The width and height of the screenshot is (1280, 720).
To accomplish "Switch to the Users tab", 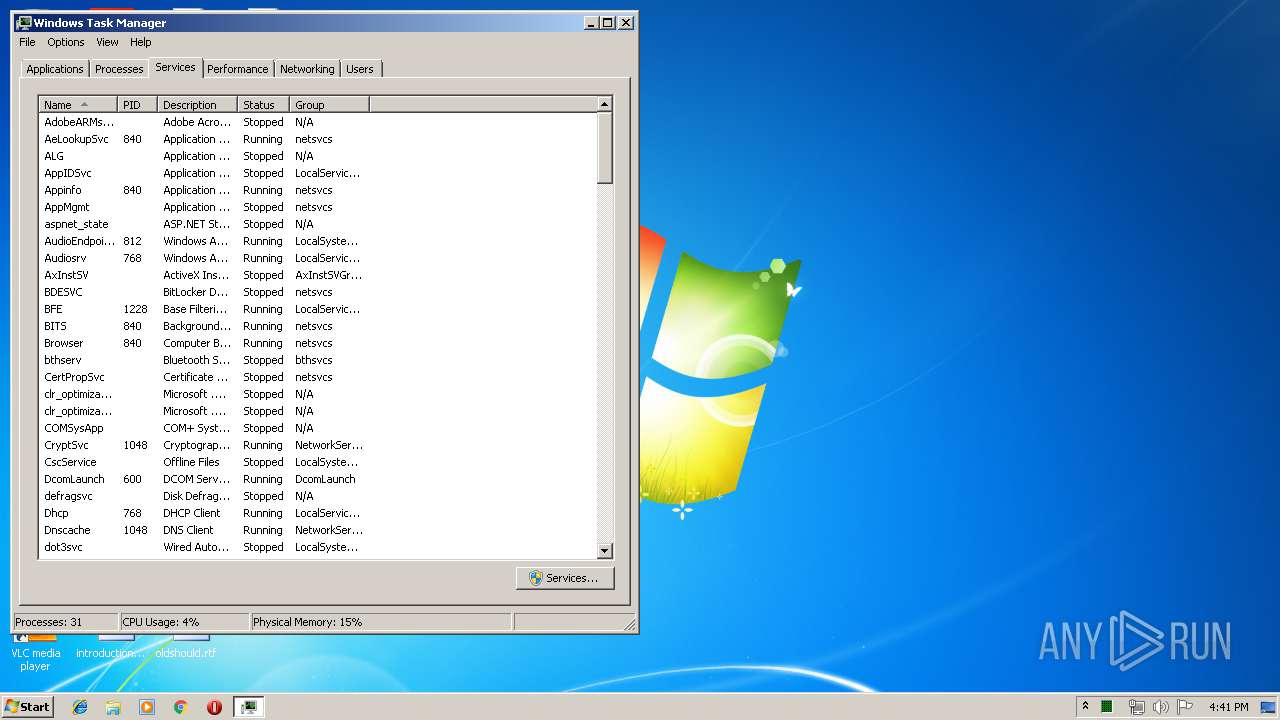I will pyautogui.click(x=360, y=69).
